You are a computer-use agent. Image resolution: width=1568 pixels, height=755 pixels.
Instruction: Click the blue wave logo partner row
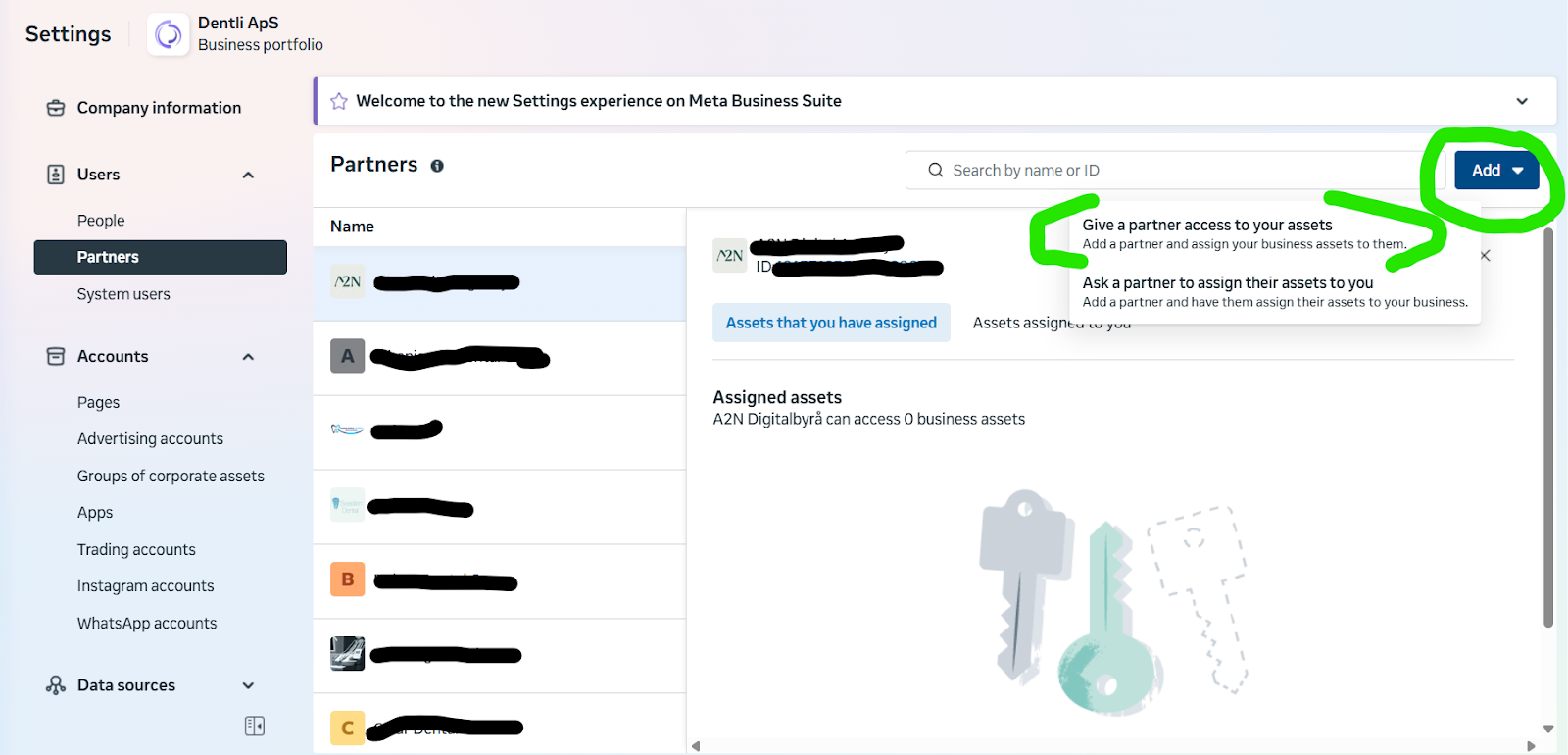pos(500,432)
